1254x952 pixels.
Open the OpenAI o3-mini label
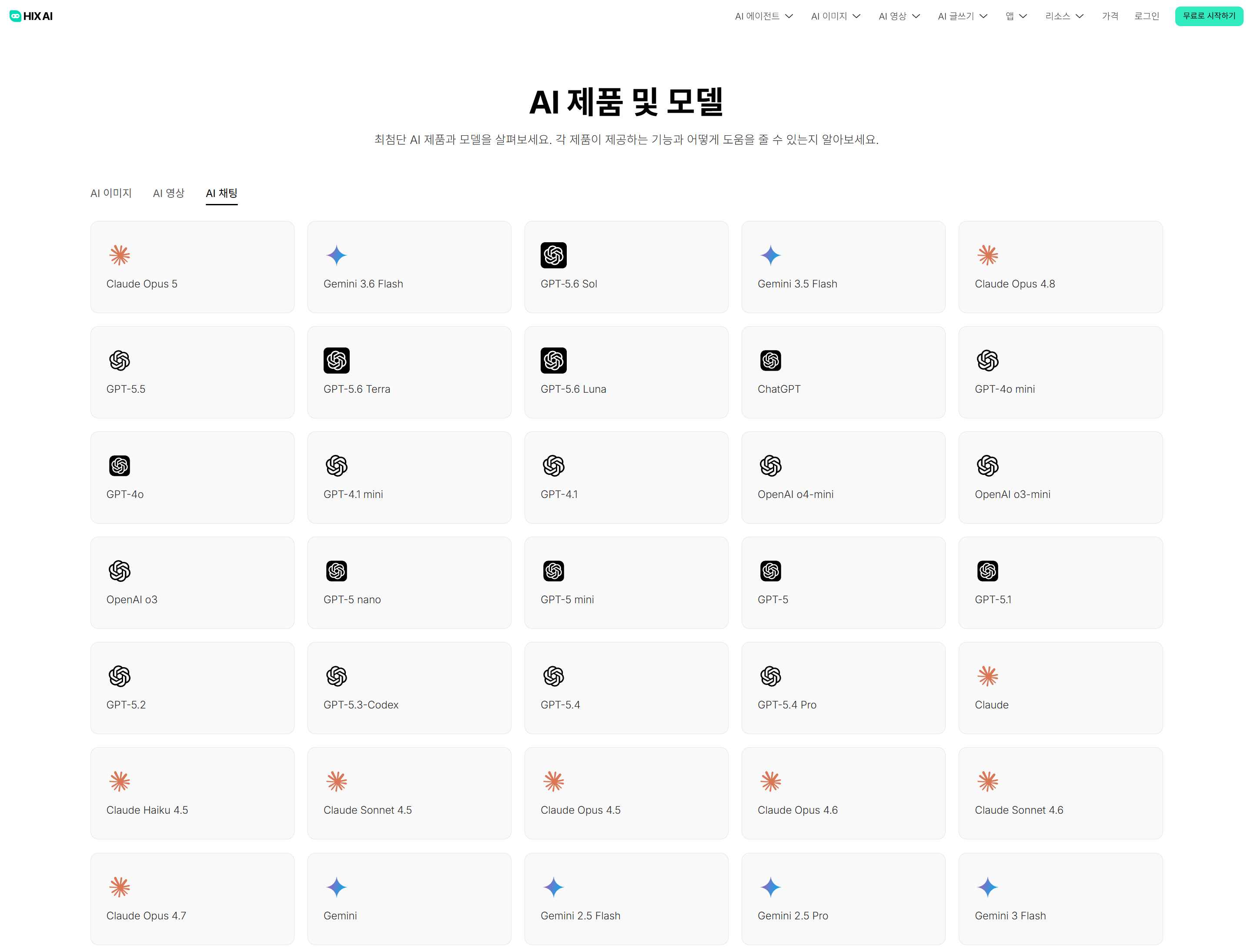1013,494
